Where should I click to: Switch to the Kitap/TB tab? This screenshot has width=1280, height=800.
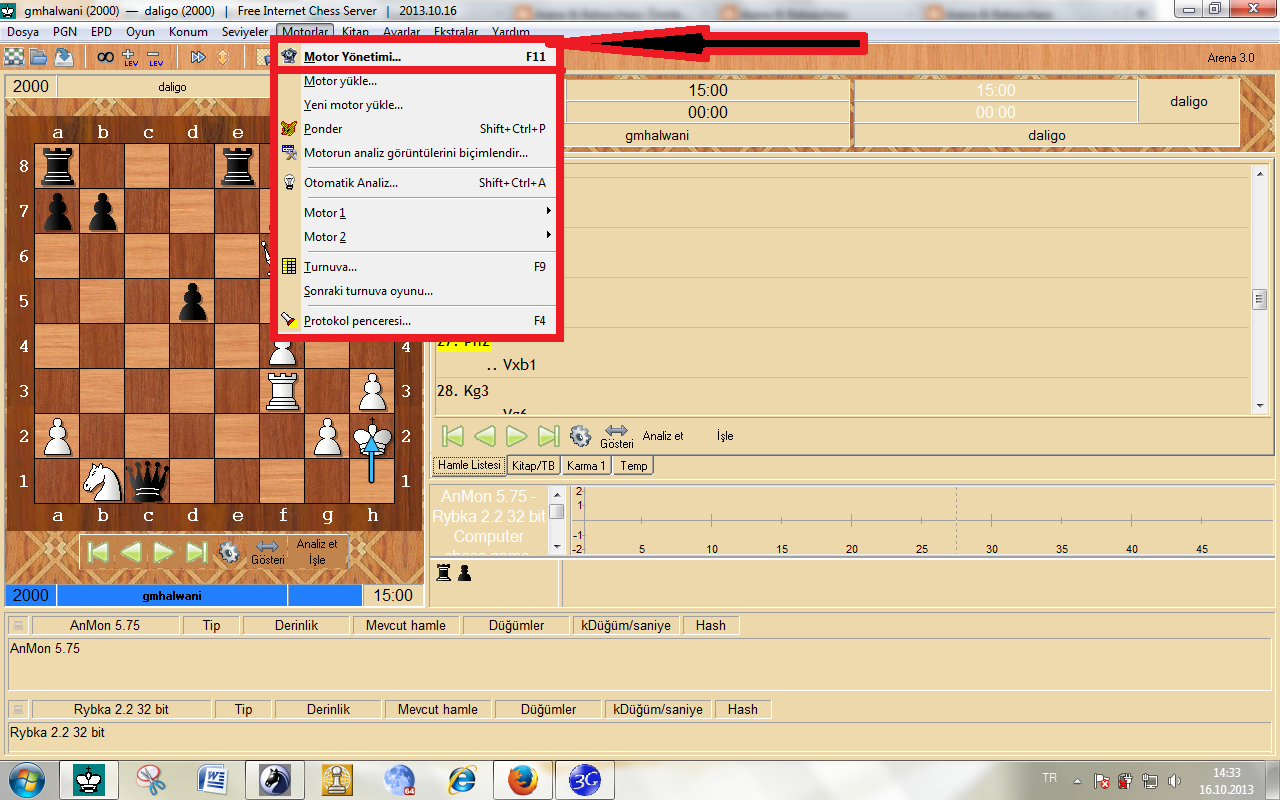point(533,466)
